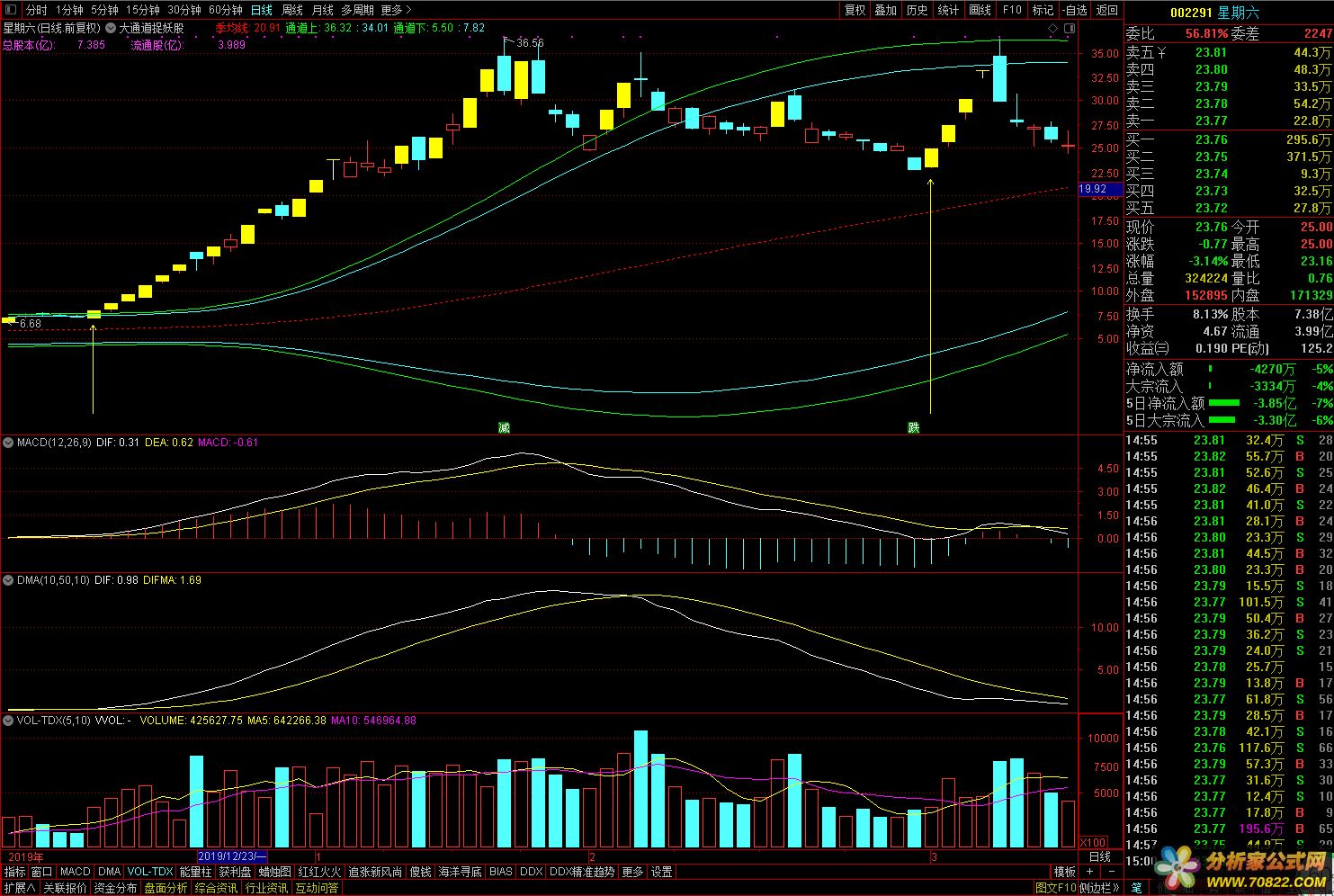Image resolution: width=1334 pixels, height=896 pixels.
Task: Click the window icon left of 分时
Action: click(12, 10)
